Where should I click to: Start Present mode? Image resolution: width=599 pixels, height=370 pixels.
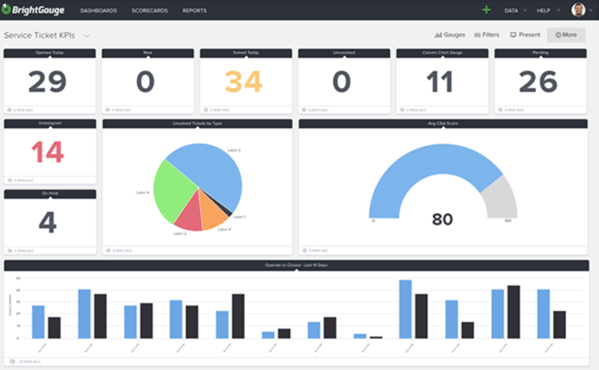525,35
